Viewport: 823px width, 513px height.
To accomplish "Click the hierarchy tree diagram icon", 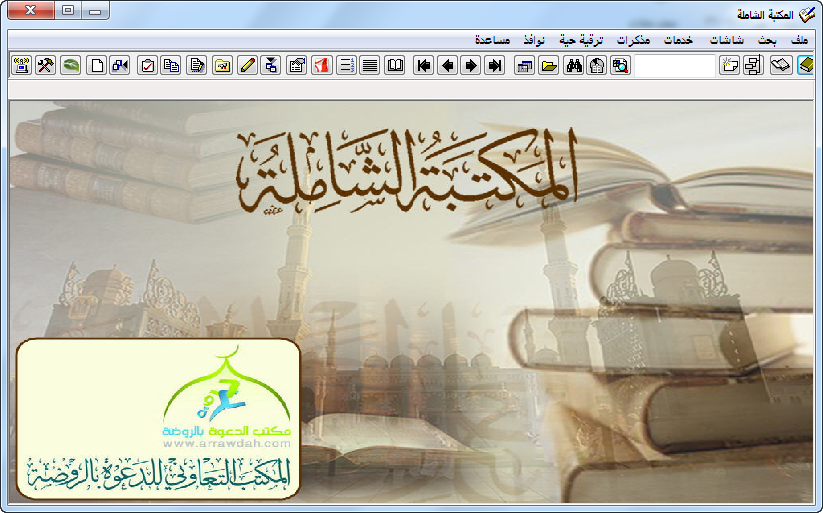I will coord(754,66).
